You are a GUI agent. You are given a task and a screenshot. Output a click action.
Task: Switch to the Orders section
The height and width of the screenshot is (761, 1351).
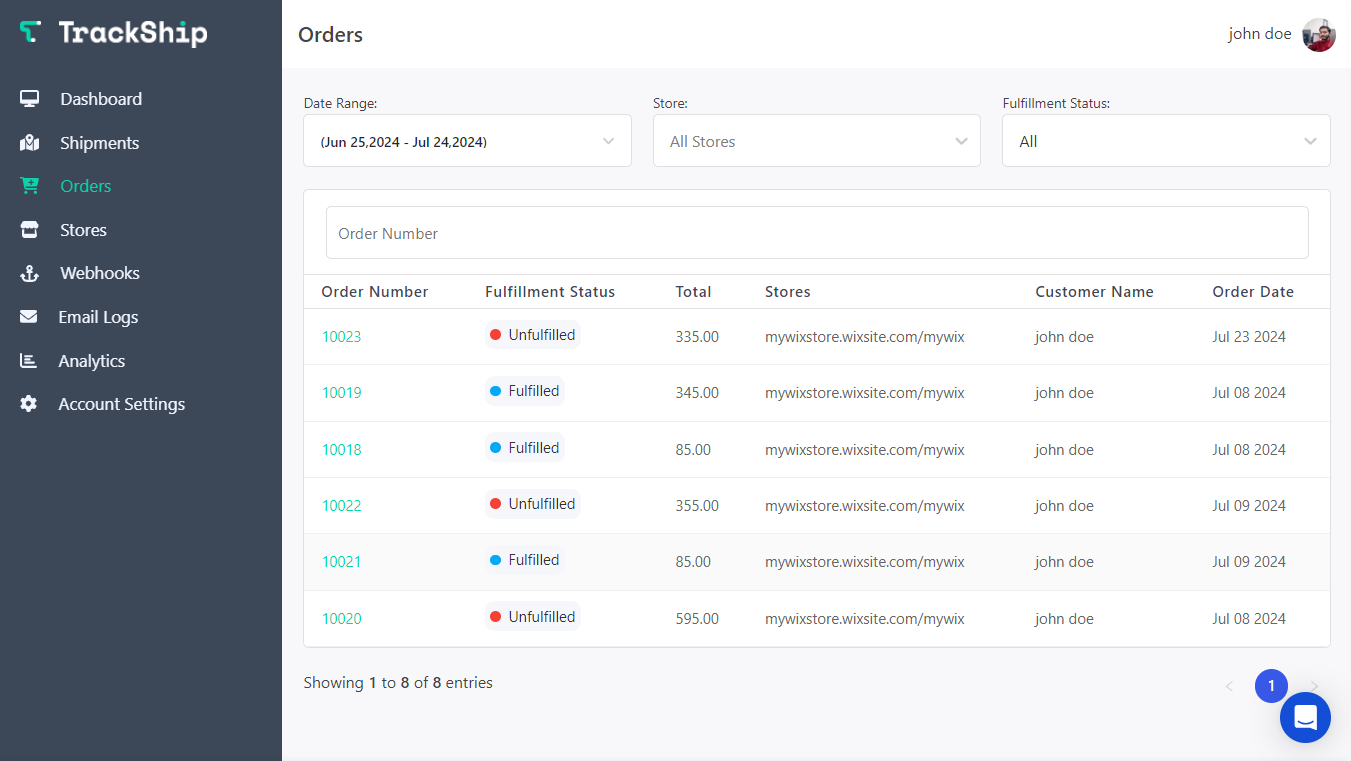[85, 185]
